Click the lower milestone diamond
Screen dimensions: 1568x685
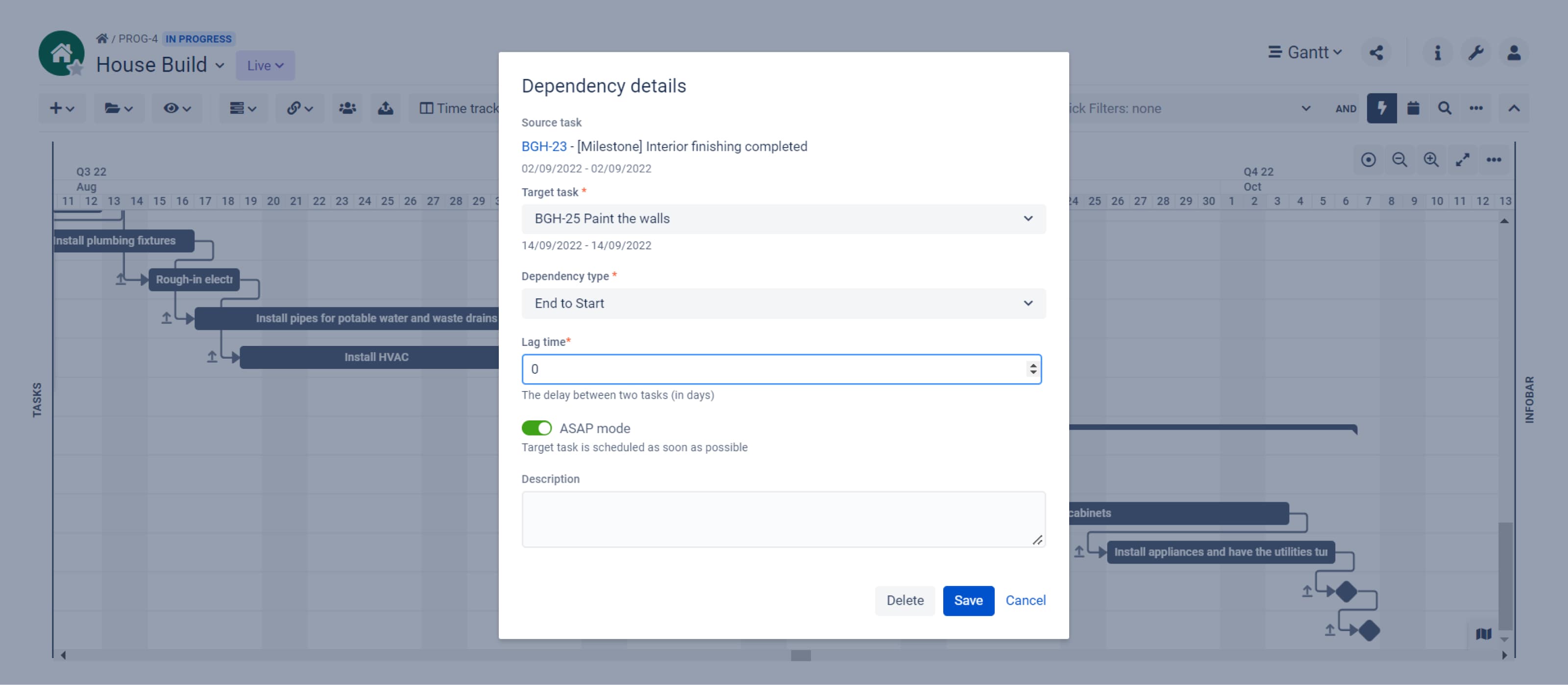(1369, 630)
